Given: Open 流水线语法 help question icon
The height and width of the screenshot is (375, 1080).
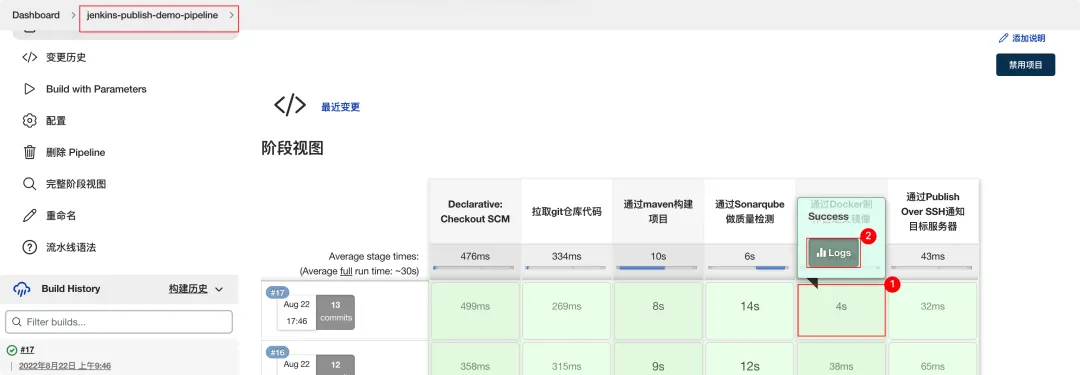Looking at the screenshot, I should 29,247.
